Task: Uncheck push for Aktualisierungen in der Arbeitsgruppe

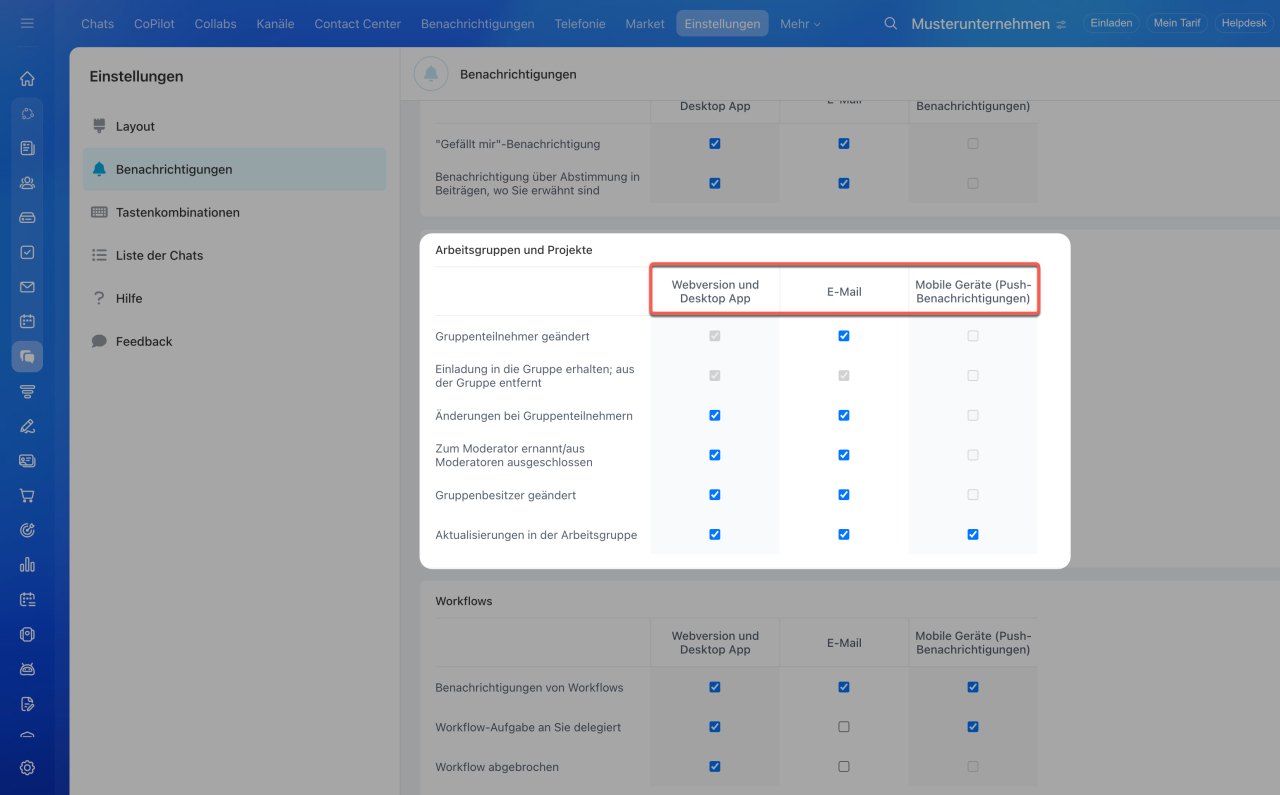Action: point(973,535)
